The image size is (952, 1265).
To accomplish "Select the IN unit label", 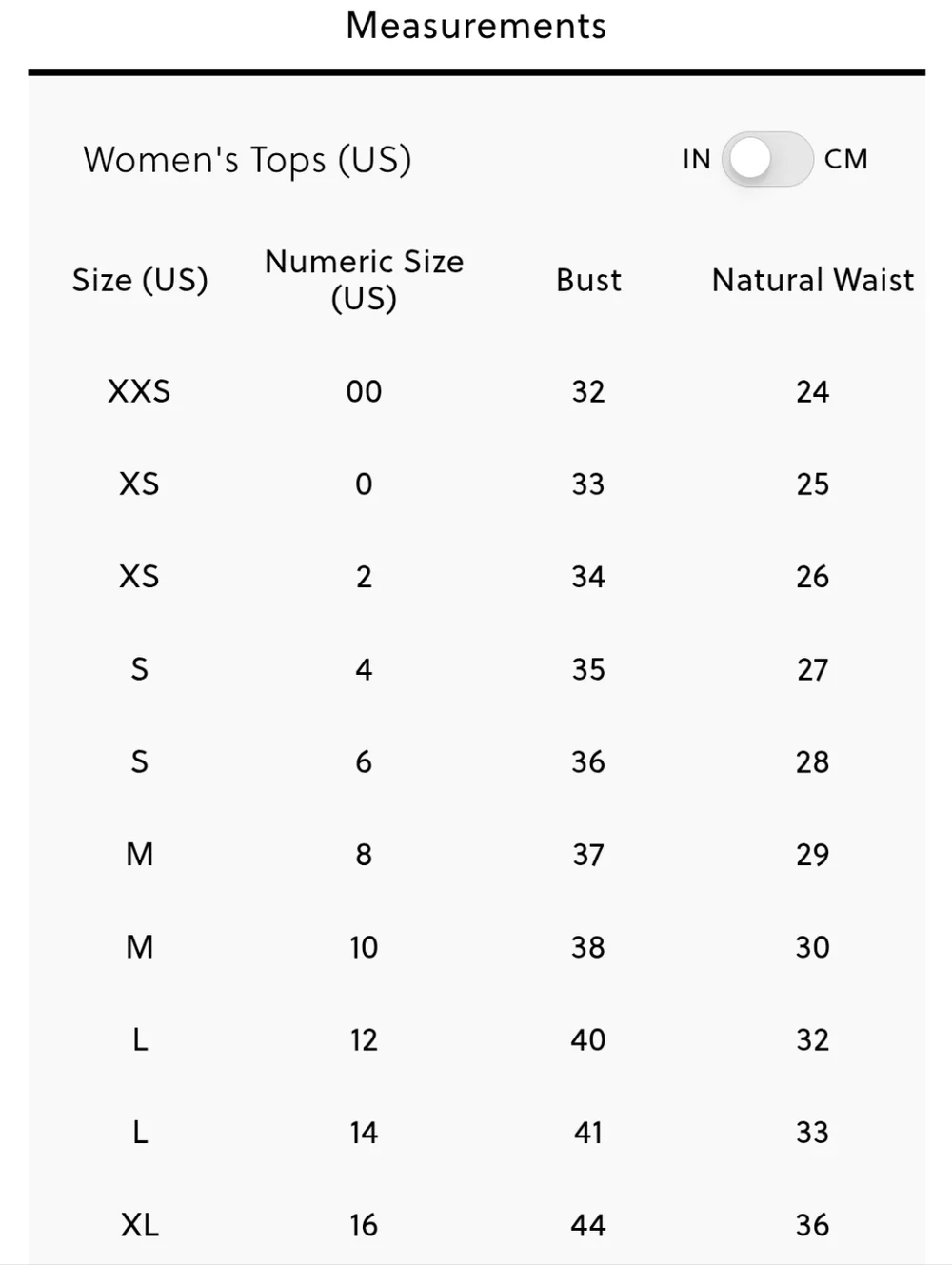I will [x=697, y=159].
